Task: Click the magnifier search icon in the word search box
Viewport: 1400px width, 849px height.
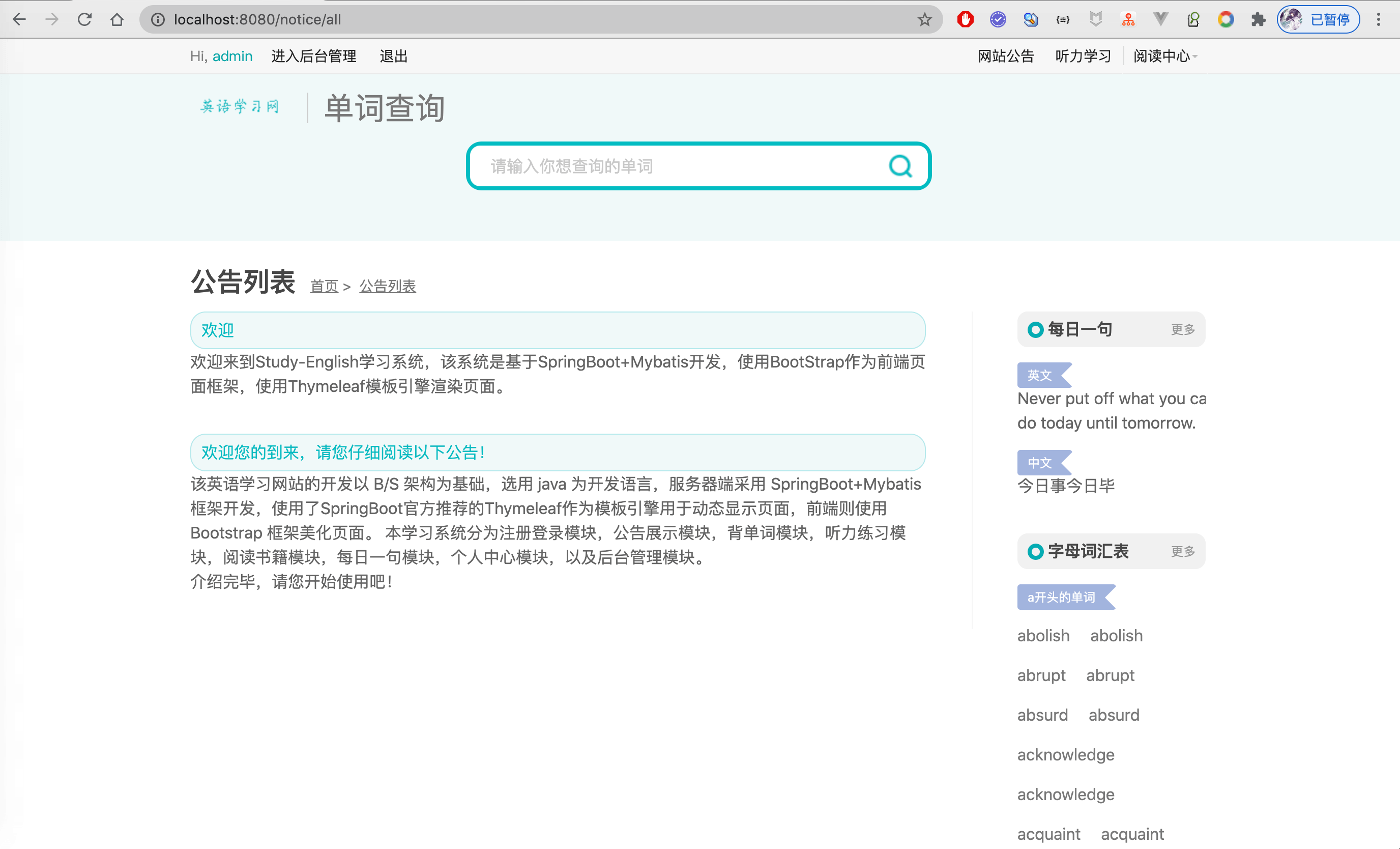Action: click(x=900, y=166)
